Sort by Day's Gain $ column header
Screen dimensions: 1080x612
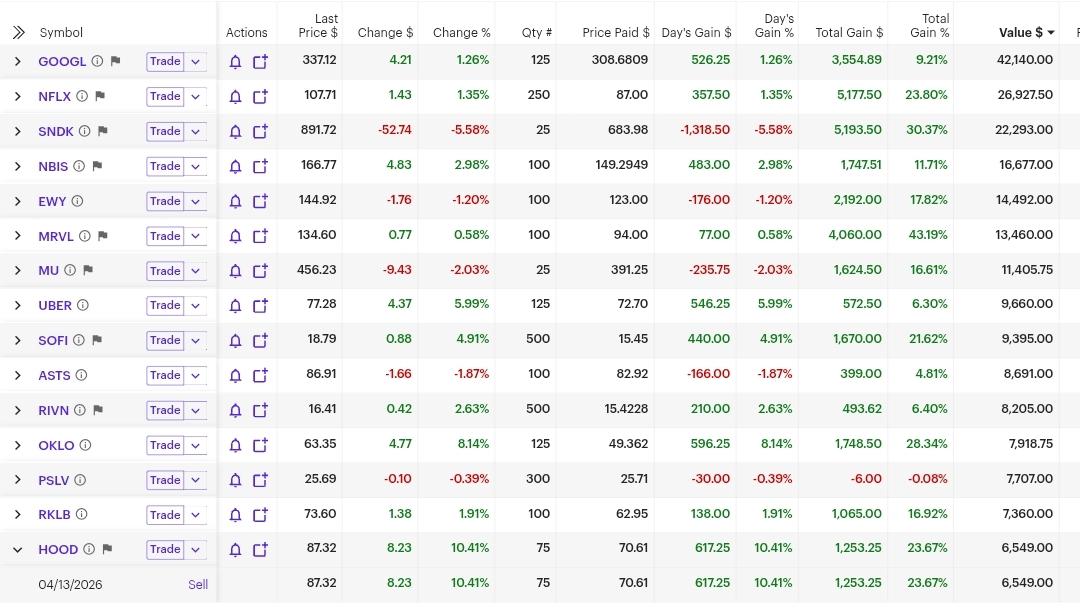point(696,33)
